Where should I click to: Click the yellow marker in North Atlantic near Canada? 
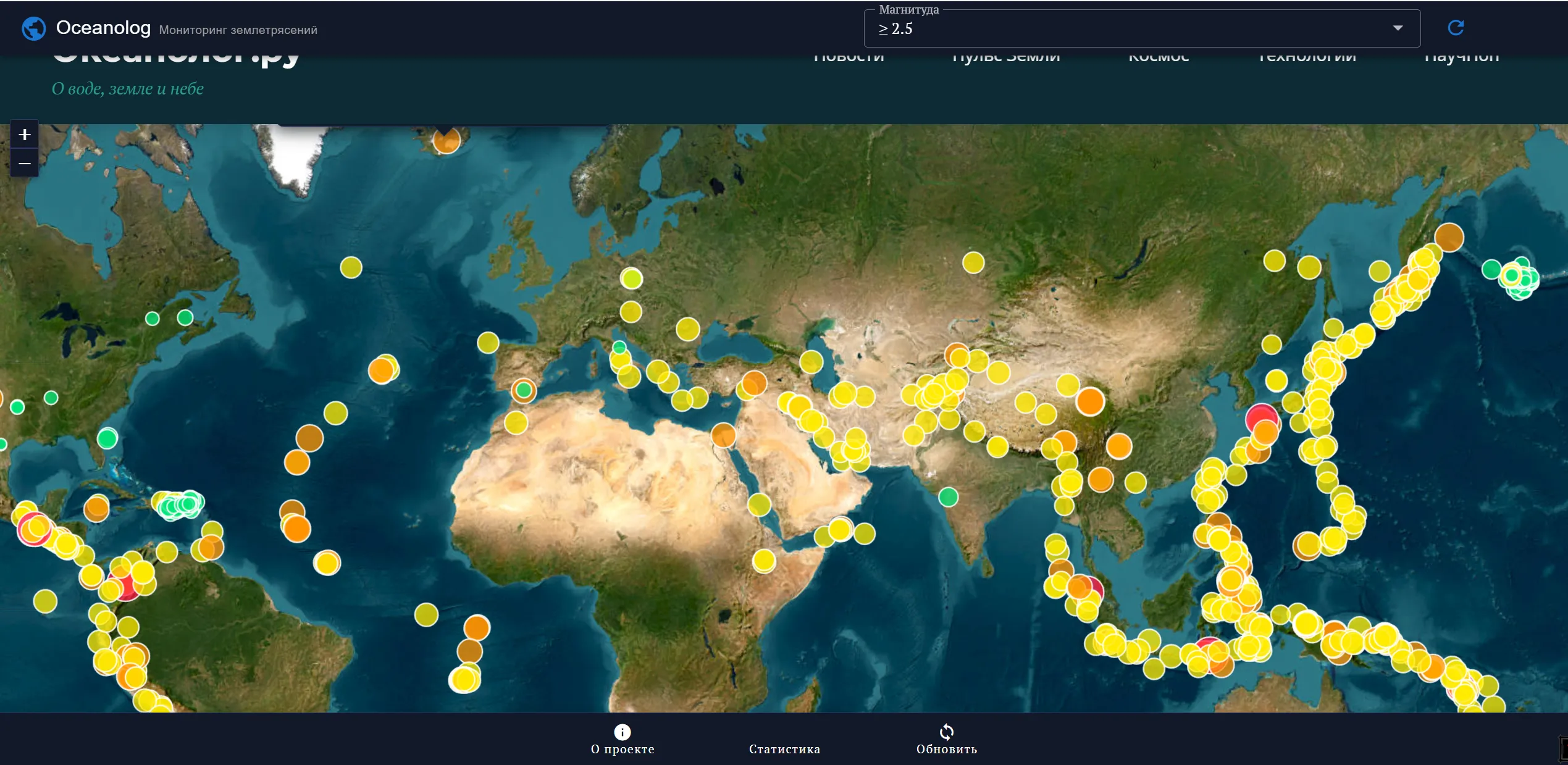click(351, 267)
